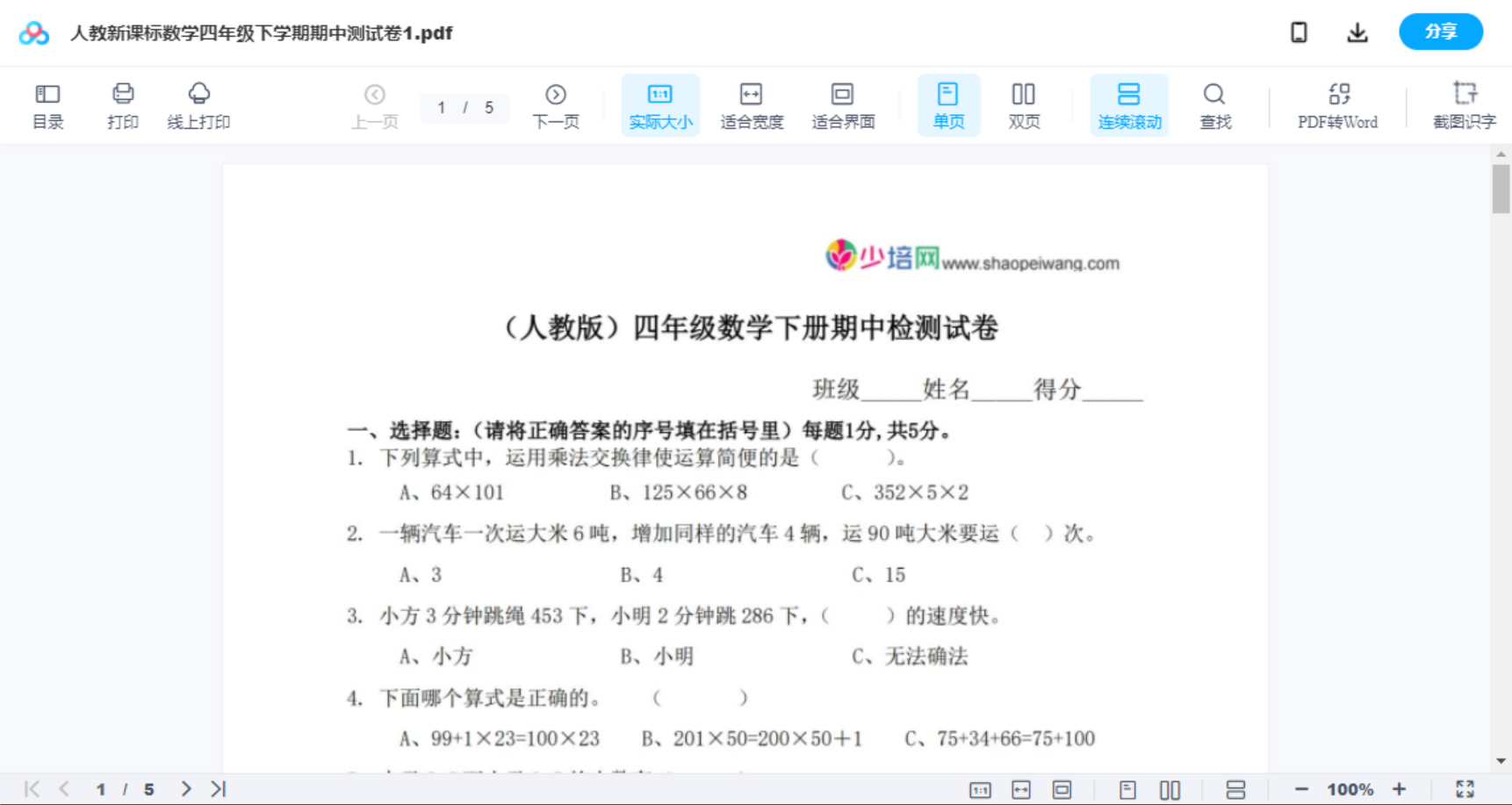Enable 适合界面 fit-to-page mode
Viewport: 1512px width, 805px height.
(x=843, y=104)
